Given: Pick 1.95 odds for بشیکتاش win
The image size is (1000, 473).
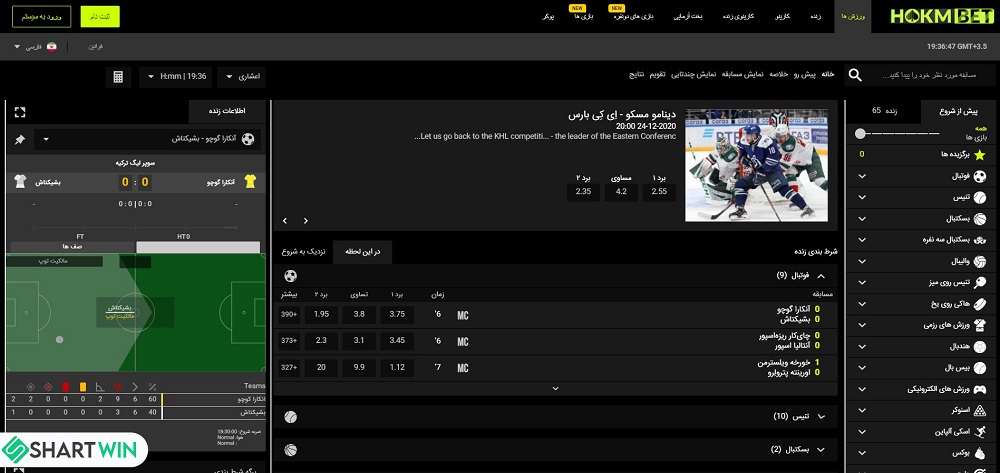Looking at the screenshot, I should click(321, 315).
